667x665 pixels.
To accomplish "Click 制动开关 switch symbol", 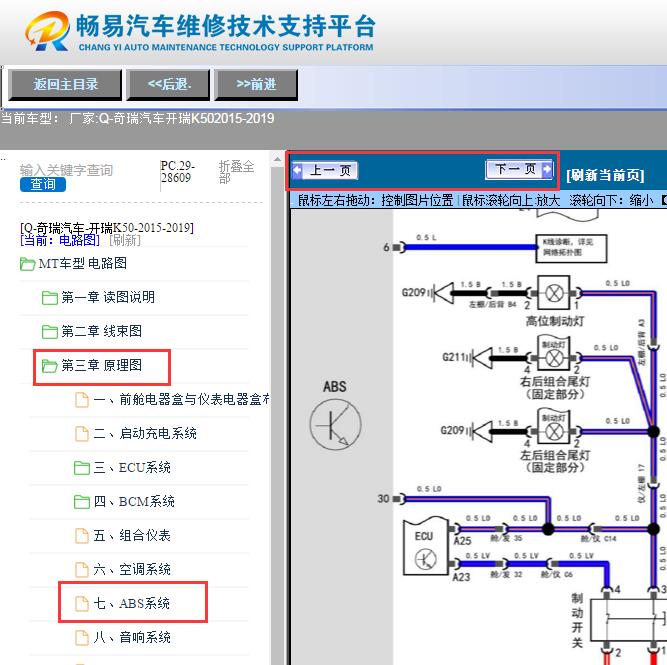I will (x=628, y=621).
